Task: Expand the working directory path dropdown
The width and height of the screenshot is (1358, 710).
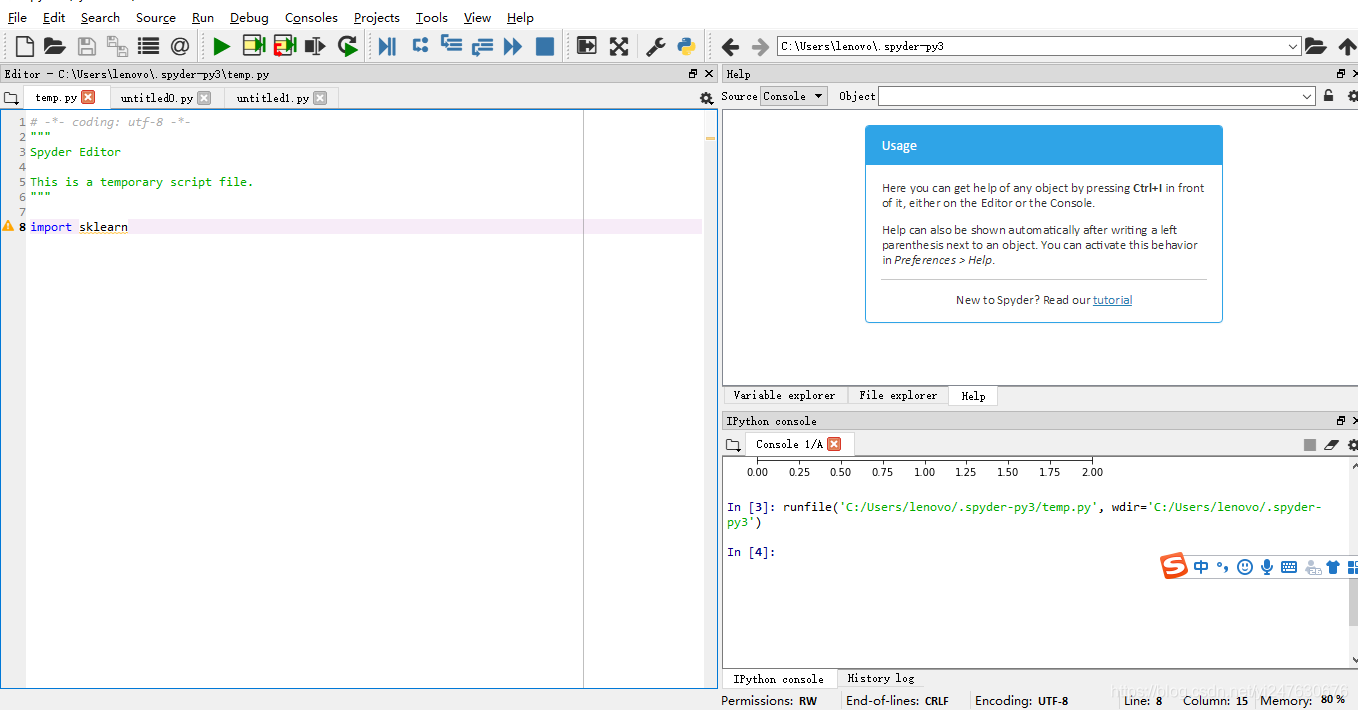Action: tap(1293, 46)
